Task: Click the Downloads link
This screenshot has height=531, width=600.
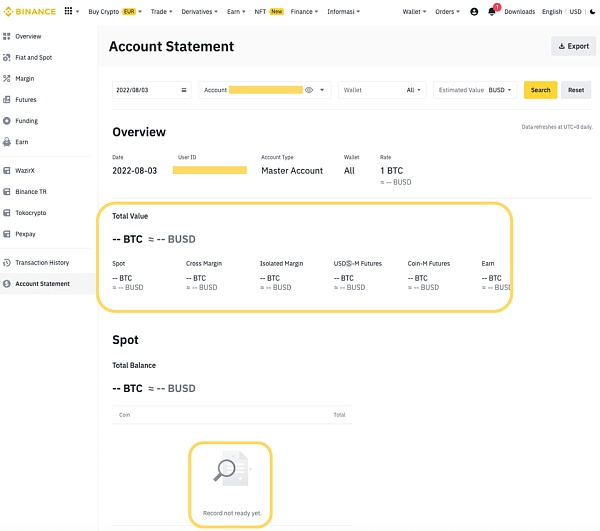Action: pyautogui.click(x=519, y=12)
